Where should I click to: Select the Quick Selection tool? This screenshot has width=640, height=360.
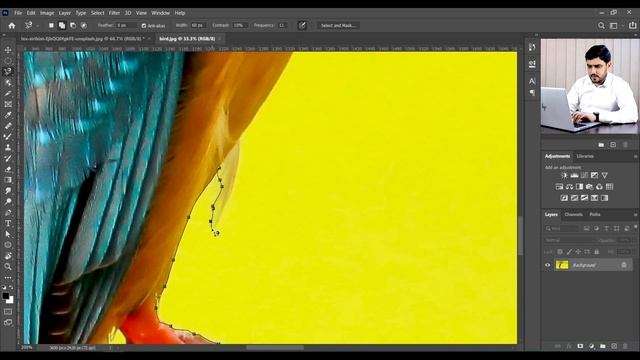(x=8, y=82)
